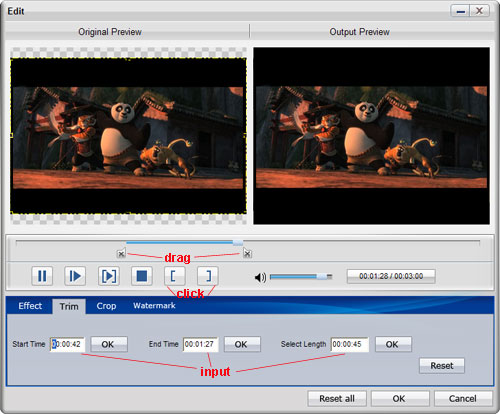Viewport: 500px width, 414px height.
Task: Click the Output Preview video frame
Action: pos(371,136)
